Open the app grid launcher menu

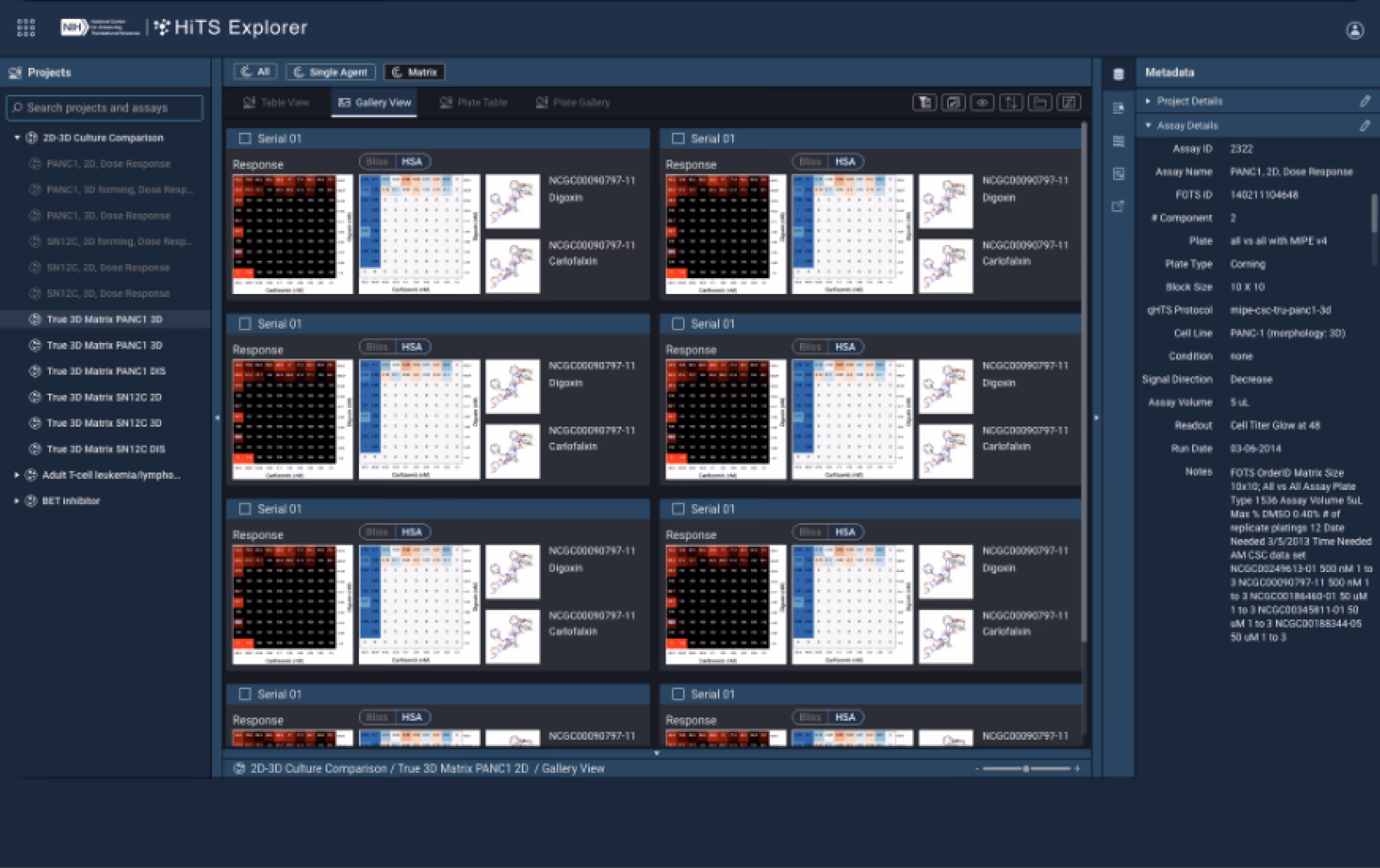point(26,27)
